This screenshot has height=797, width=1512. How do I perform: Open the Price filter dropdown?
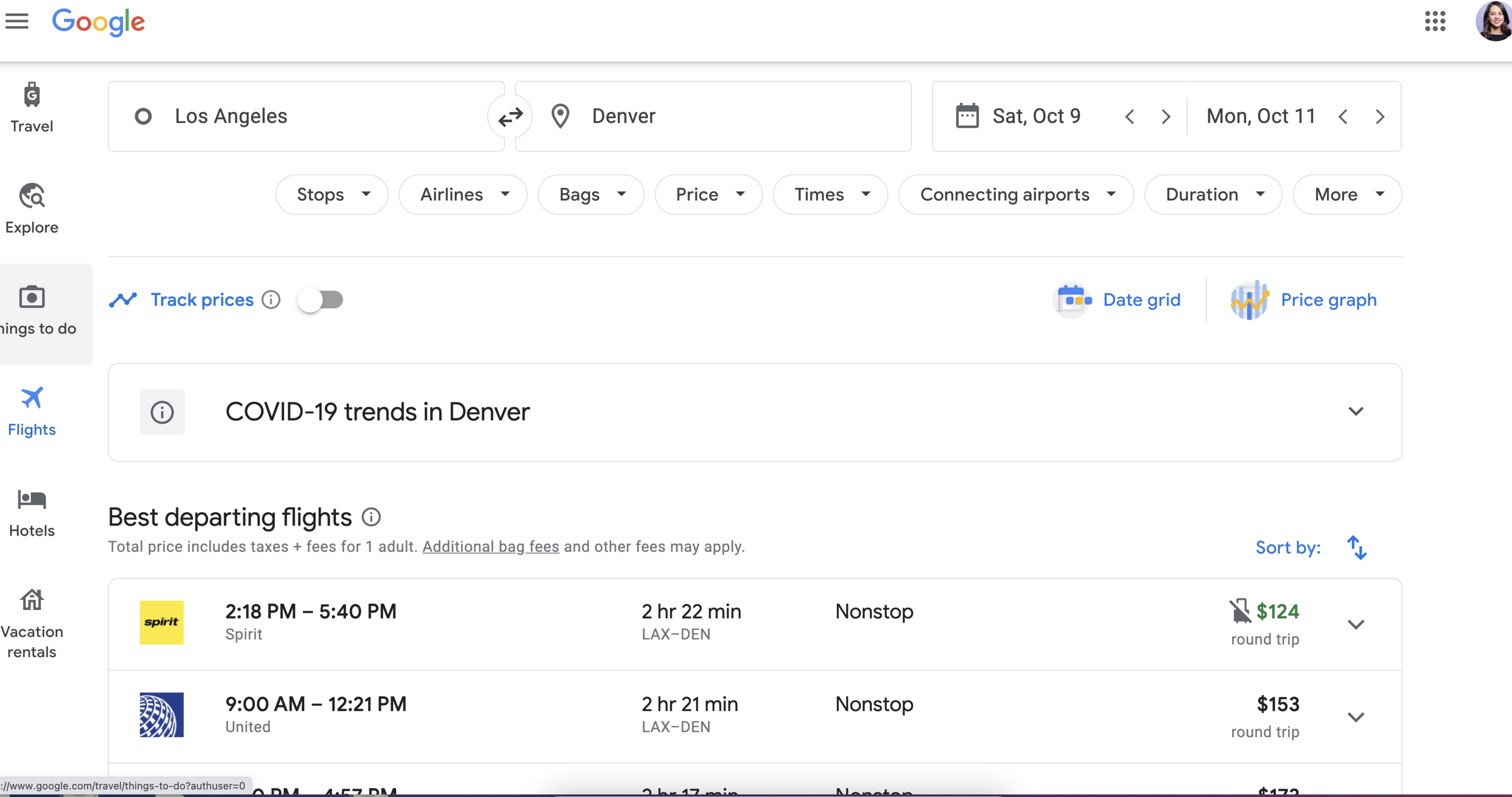[x=709, y=194]
